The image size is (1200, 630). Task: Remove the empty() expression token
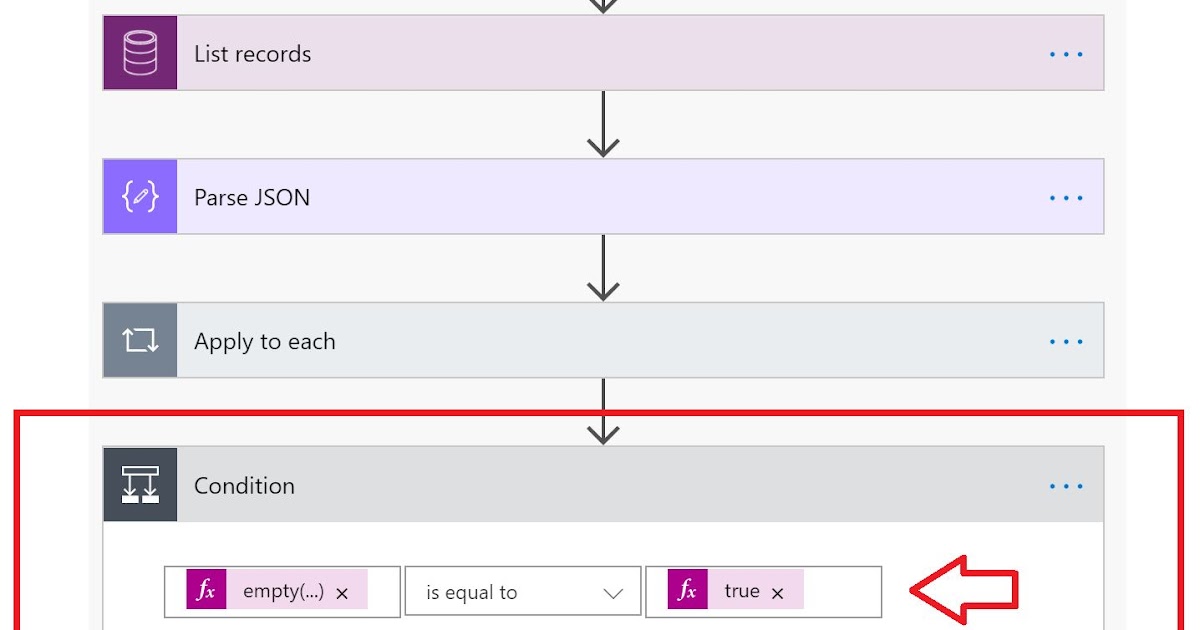pyautogui.click(x=342, y=592)
